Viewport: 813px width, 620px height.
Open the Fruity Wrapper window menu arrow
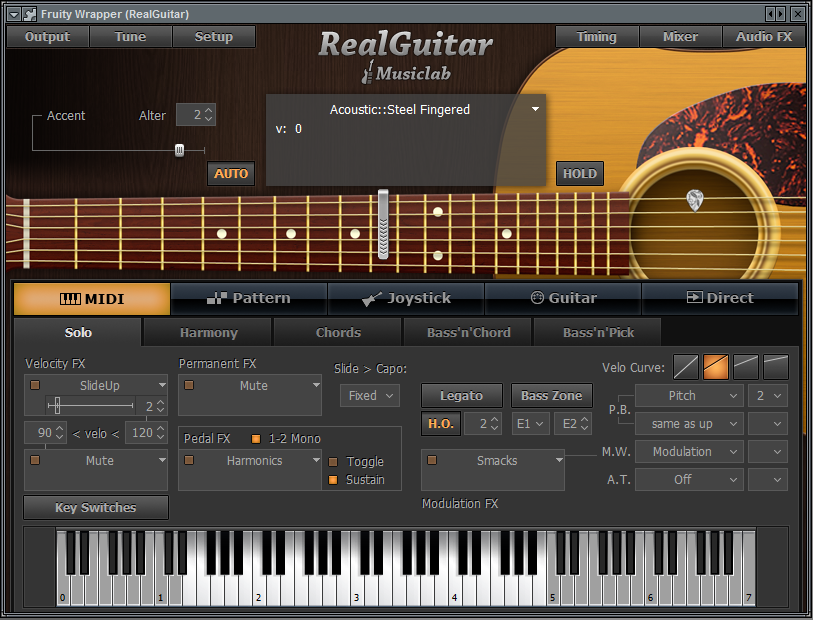tap(15, 14)
